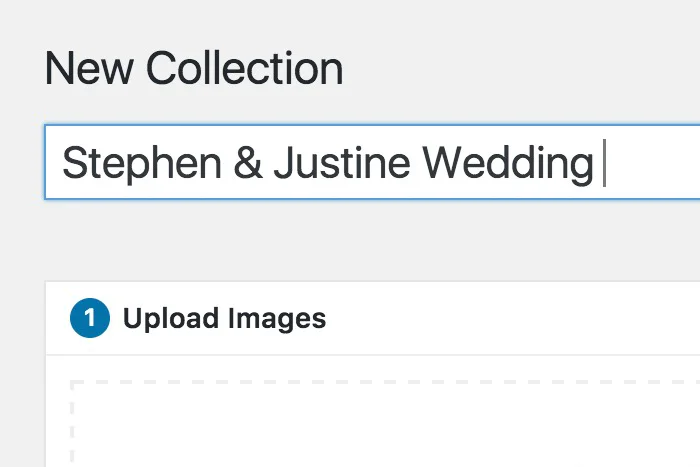Click the word Collection in the heading

pyautogui.click(x=245, y=69)
